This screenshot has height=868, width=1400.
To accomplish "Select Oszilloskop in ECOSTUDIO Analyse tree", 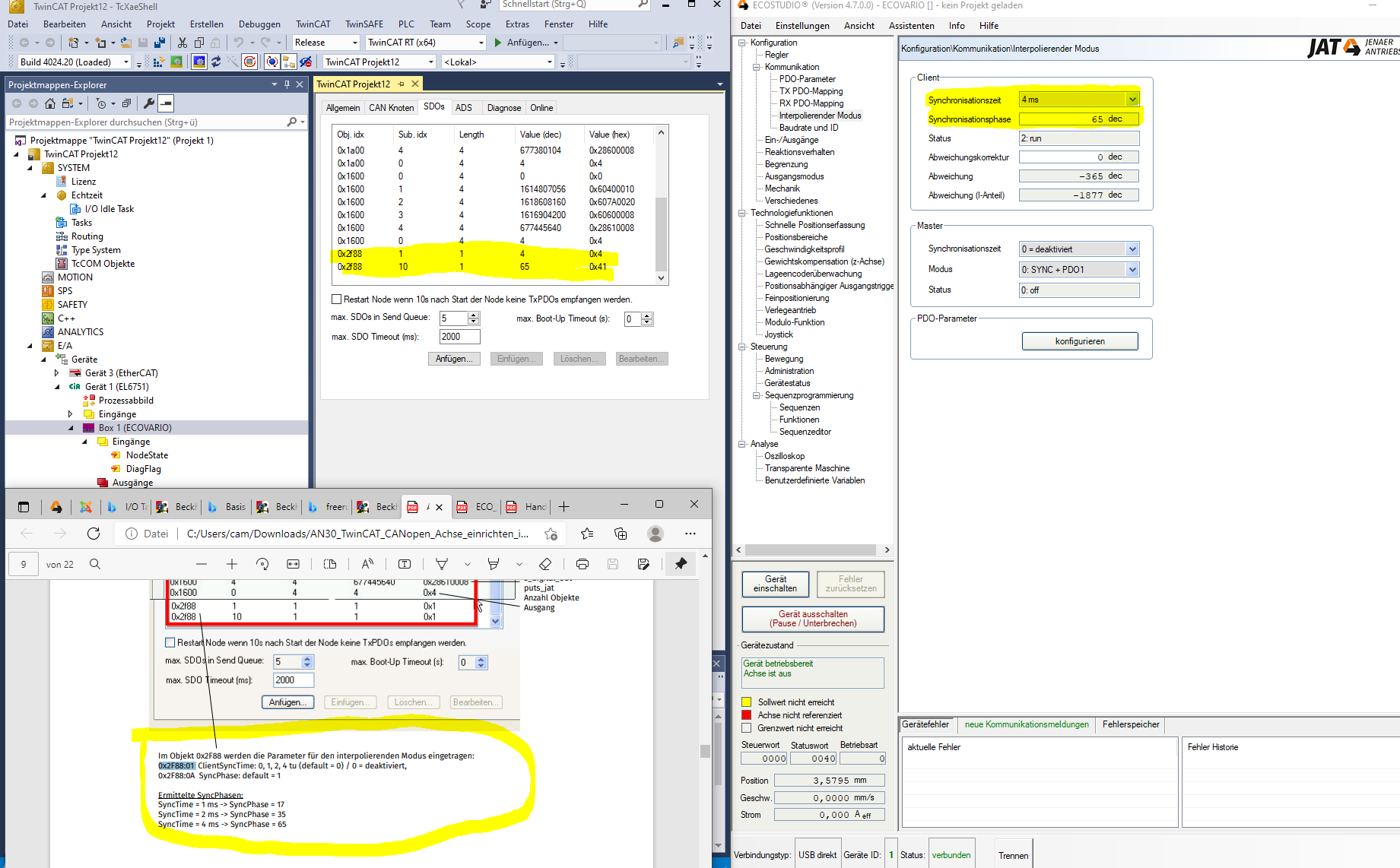I will [x=784, y=456].
